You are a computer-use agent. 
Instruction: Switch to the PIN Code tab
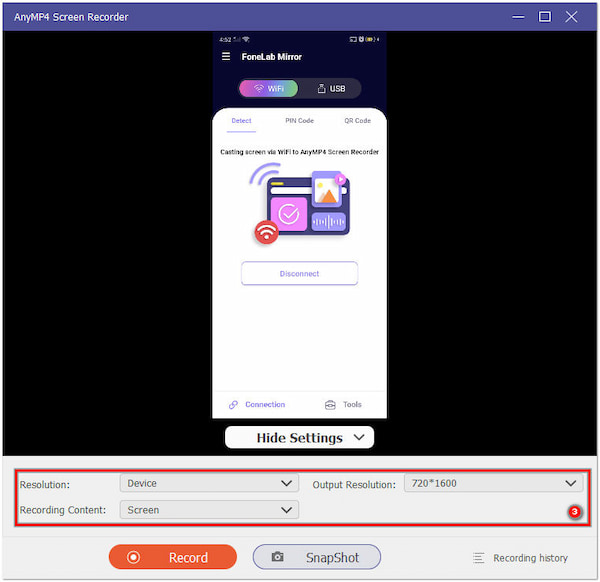[x=299, y=121]
